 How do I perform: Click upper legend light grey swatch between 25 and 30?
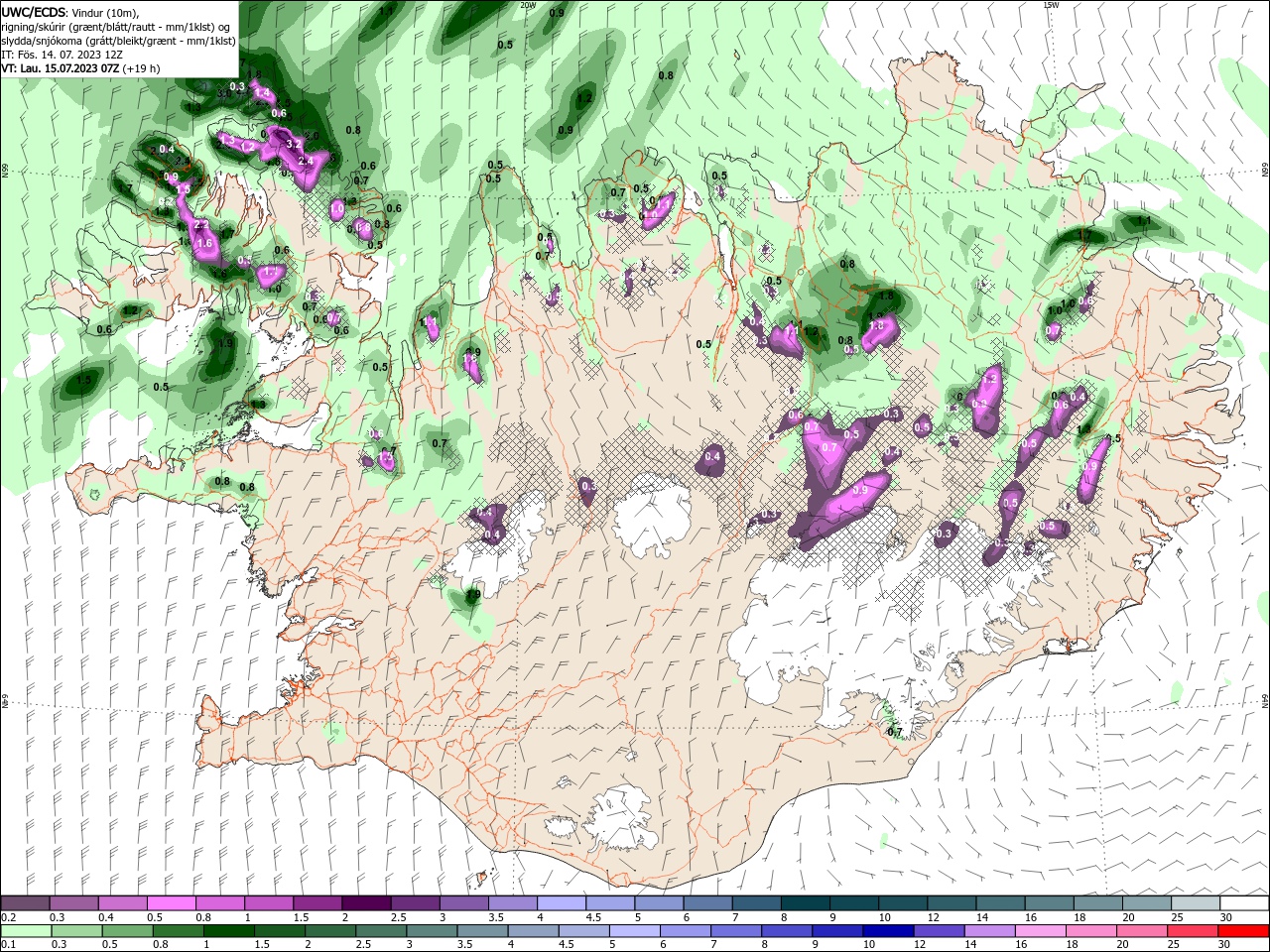[x=1196, y=903]
